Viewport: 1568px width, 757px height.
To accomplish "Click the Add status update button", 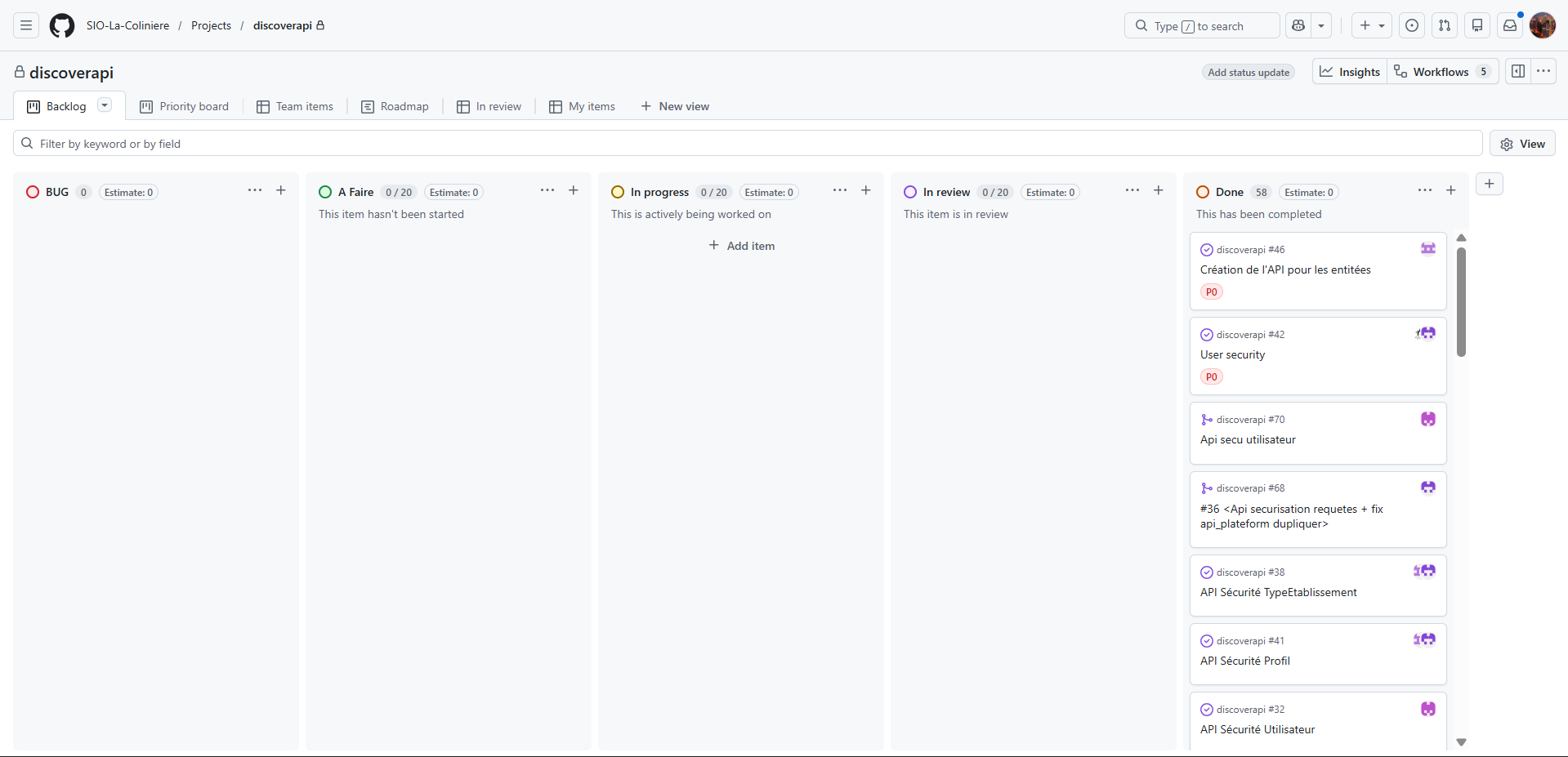I will point(1248,72).
